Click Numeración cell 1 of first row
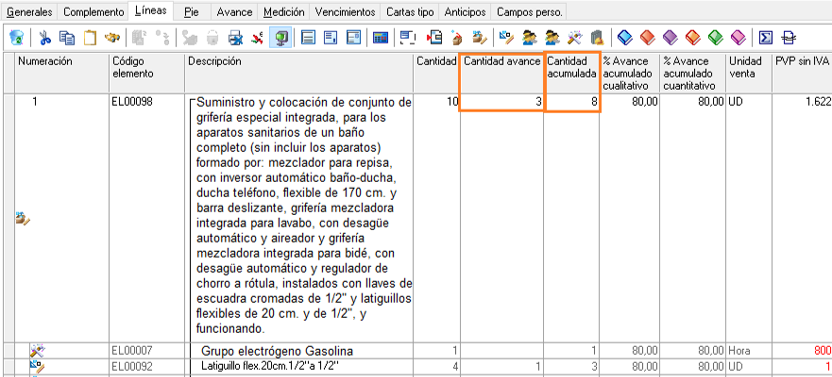Image resolution: width=832 pixels, height=377 pixels. [x=34, y=102]
